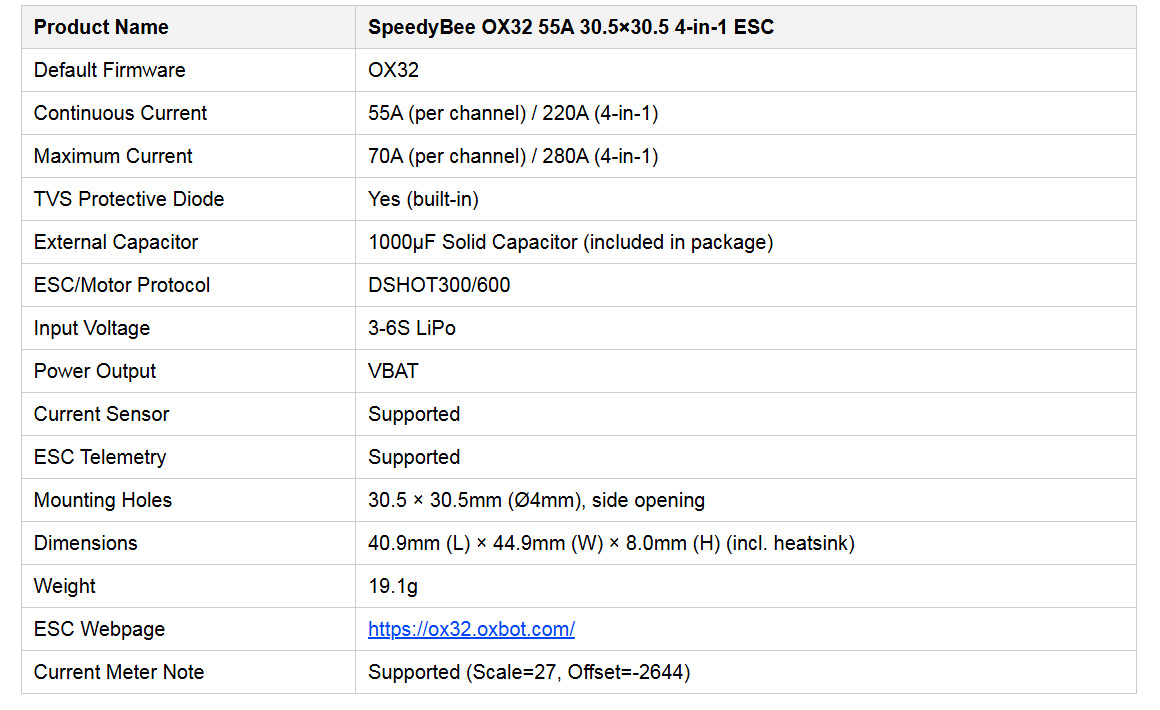Select the Input Voltage label

point(92,328)
